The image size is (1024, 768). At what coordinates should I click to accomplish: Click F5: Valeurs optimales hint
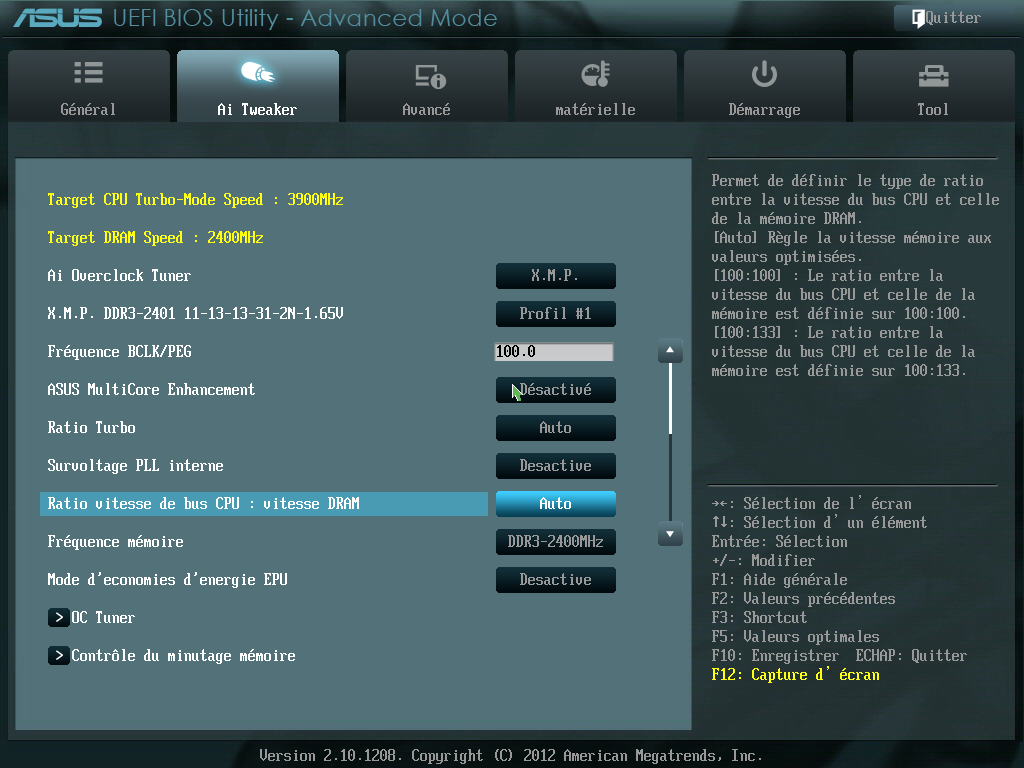[795, 637]
